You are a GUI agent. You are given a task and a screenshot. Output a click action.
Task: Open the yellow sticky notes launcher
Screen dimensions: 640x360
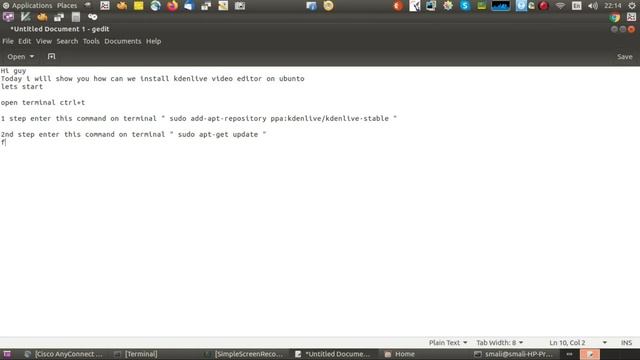[138, 6]
